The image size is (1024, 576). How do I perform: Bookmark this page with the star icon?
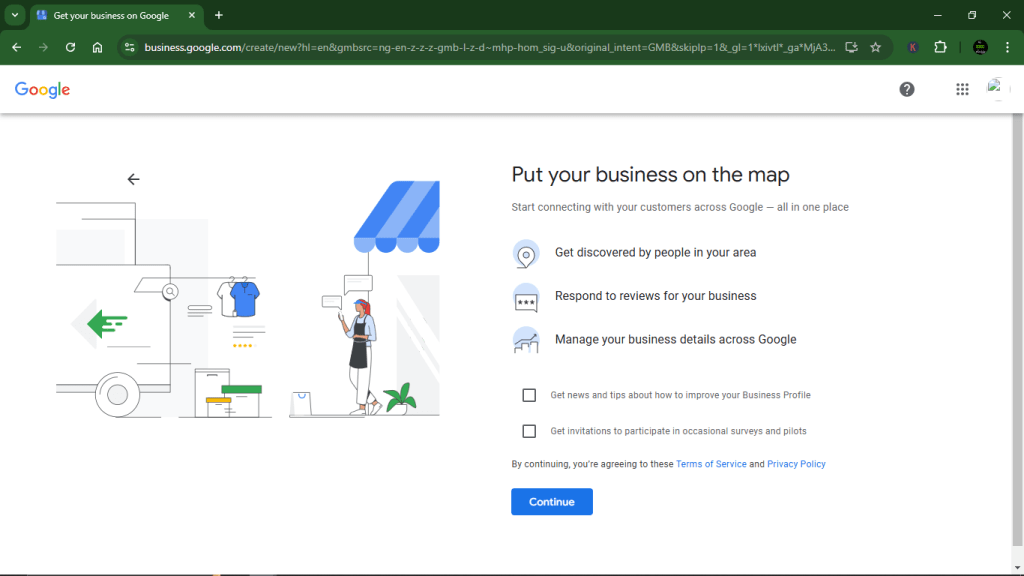[x=873, y=46]
